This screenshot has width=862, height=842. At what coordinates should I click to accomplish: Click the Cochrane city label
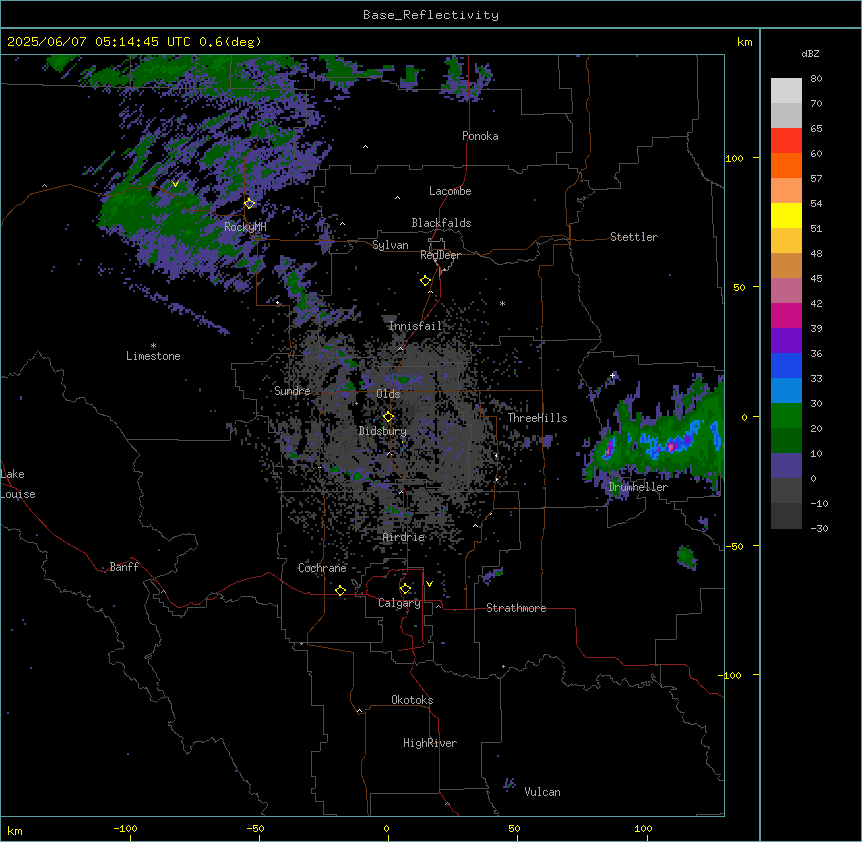[x=322, y=568]
